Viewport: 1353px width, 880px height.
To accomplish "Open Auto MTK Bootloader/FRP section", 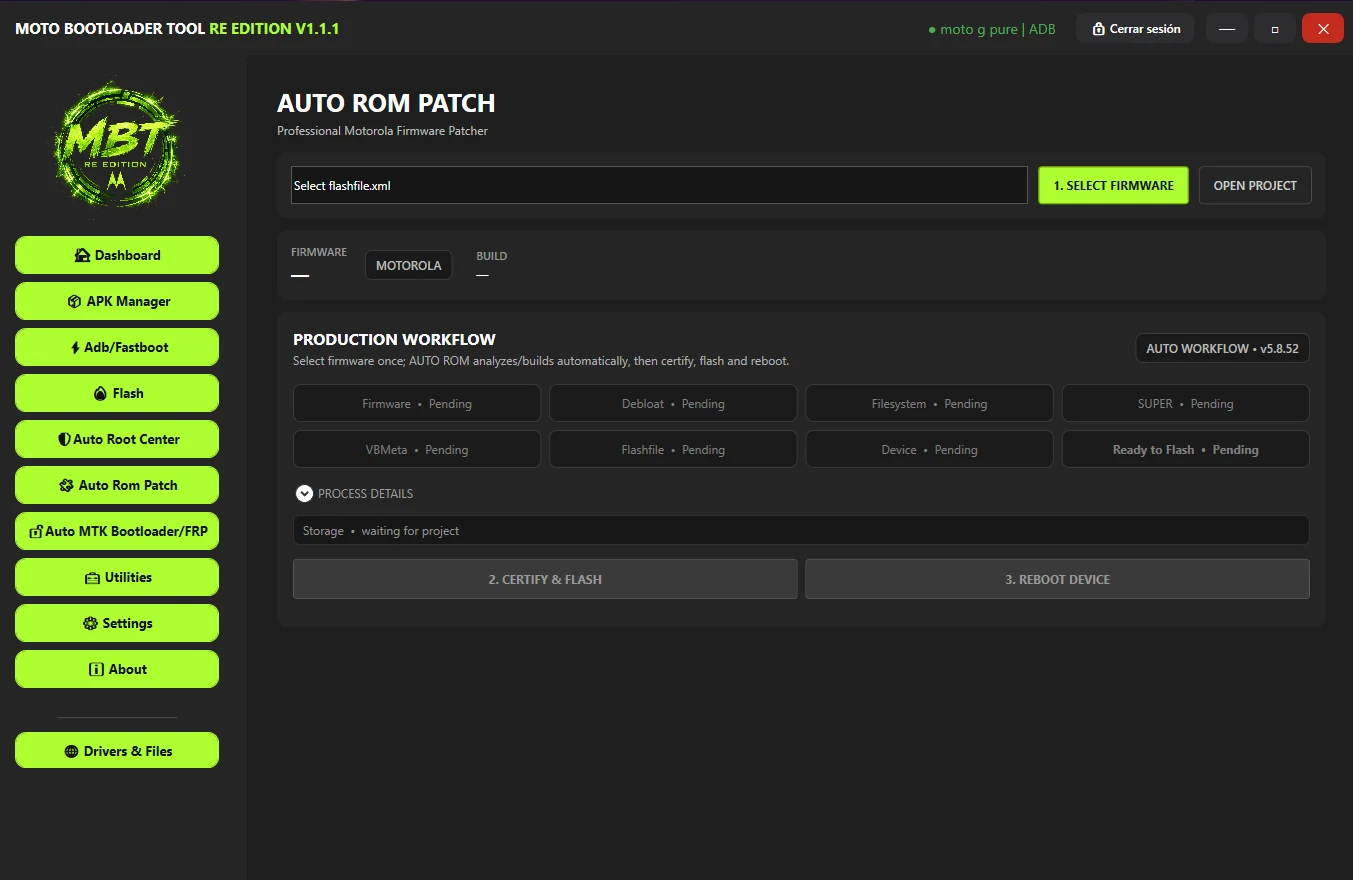I will (117, 531).
